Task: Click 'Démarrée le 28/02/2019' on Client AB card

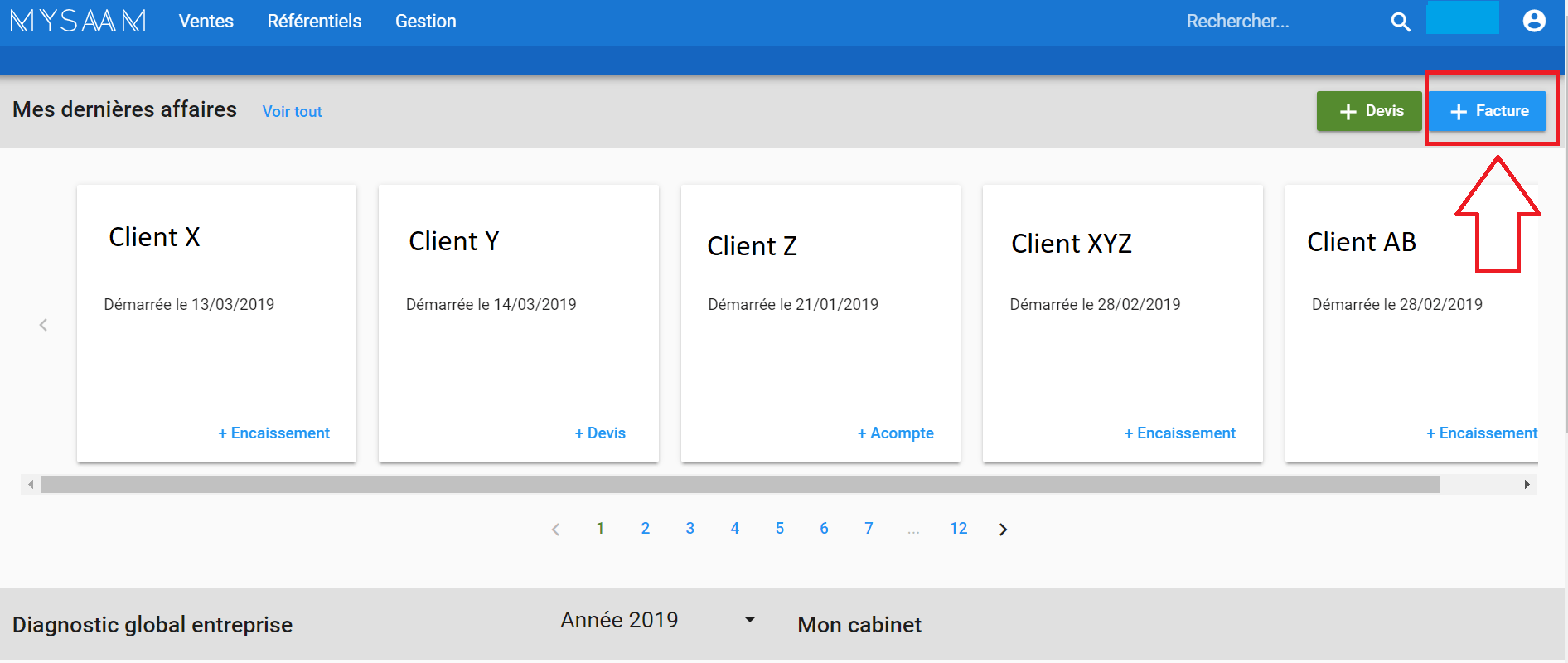Action: (x=1397, y=304)
